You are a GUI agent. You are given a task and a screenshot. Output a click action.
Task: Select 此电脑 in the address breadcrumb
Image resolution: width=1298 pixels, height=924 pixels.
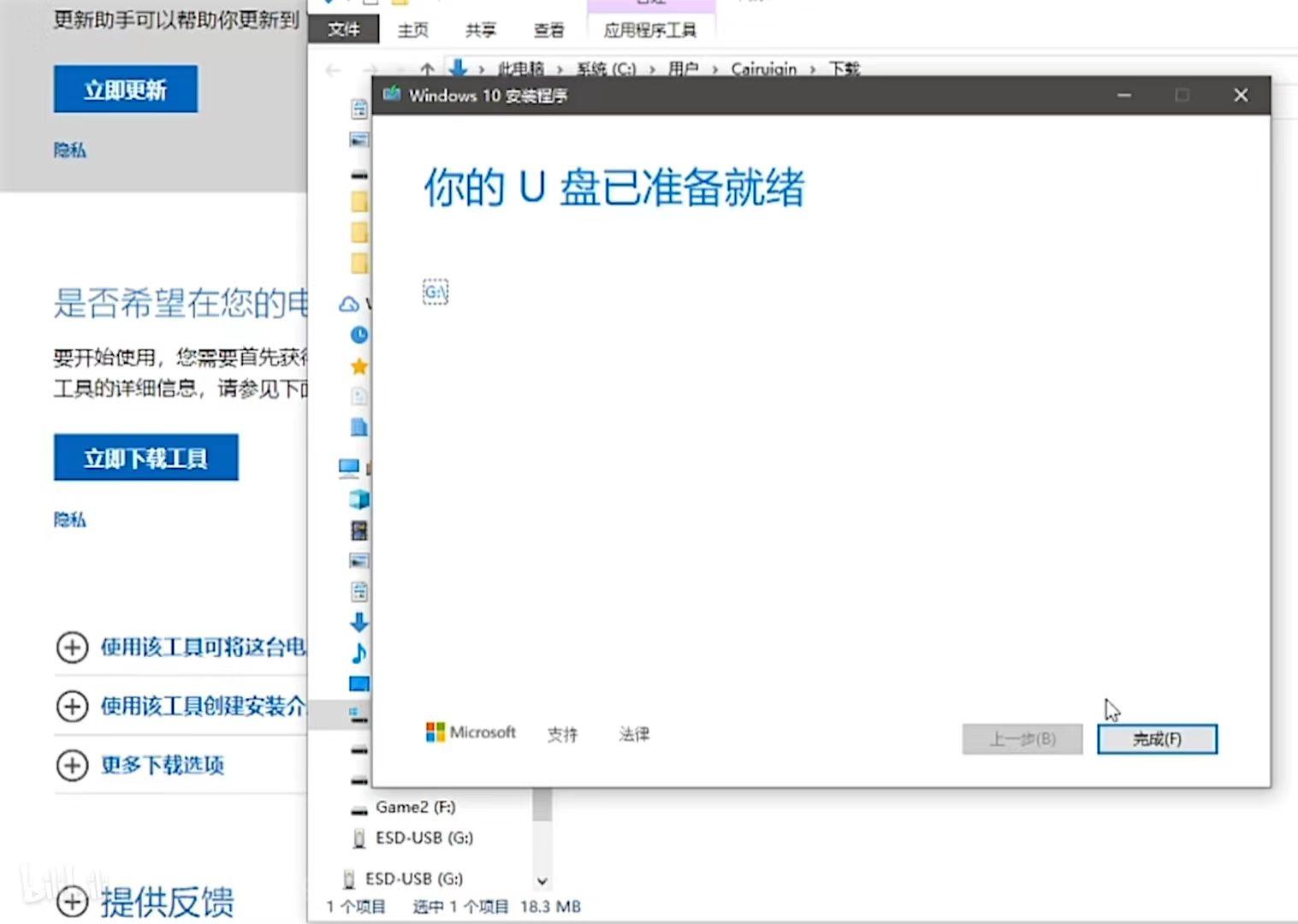click(x=521, y=68)
